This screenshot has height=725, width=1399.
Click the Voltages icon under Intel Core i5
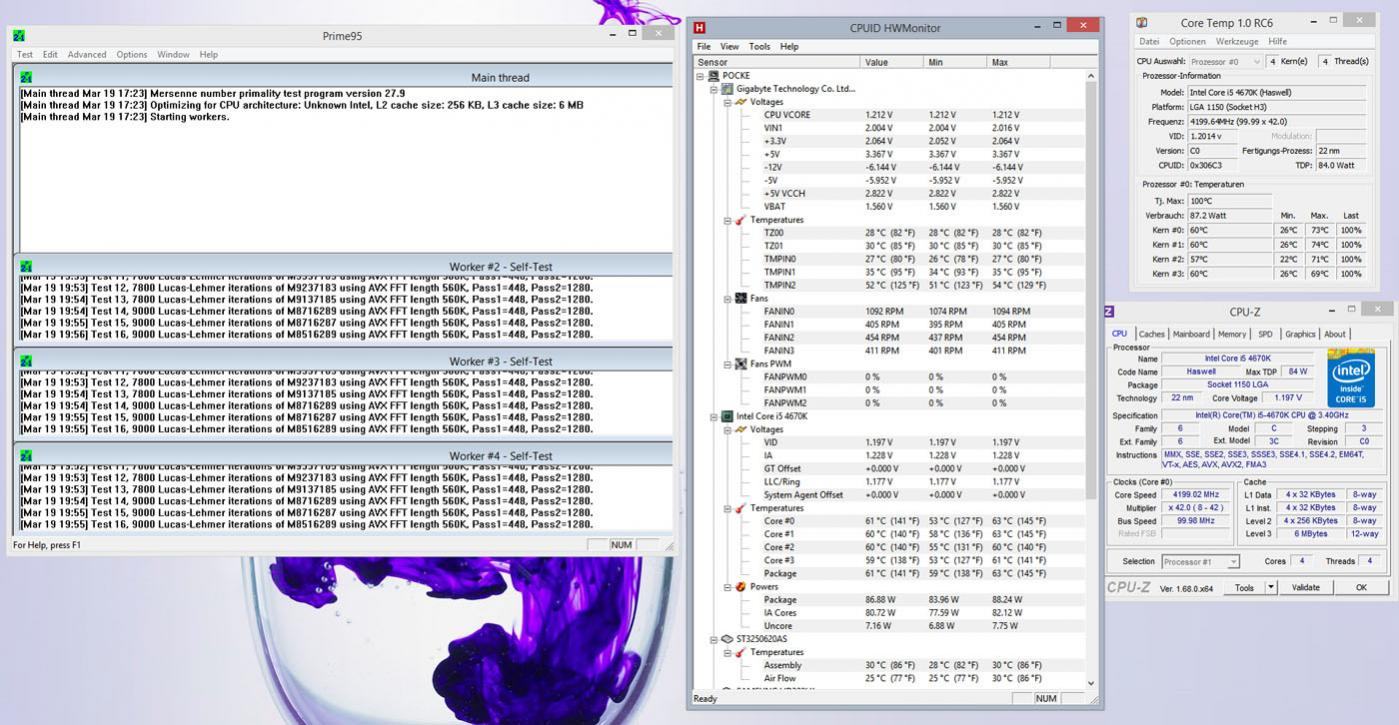click(x=740, y=429)
